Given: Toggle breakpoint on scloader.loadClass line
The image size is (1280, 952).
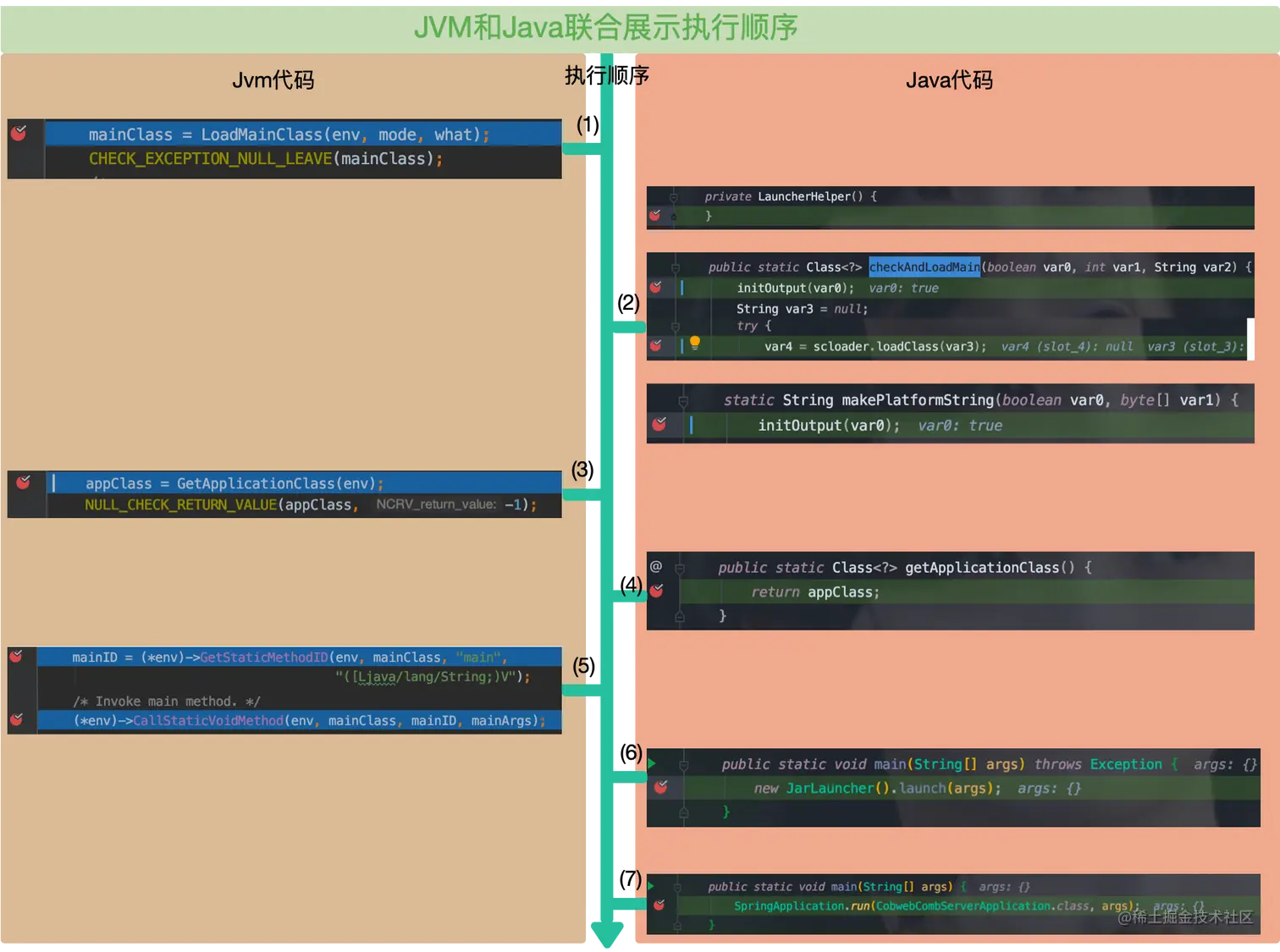Looking at the screenshot, I should pos(656,345).
